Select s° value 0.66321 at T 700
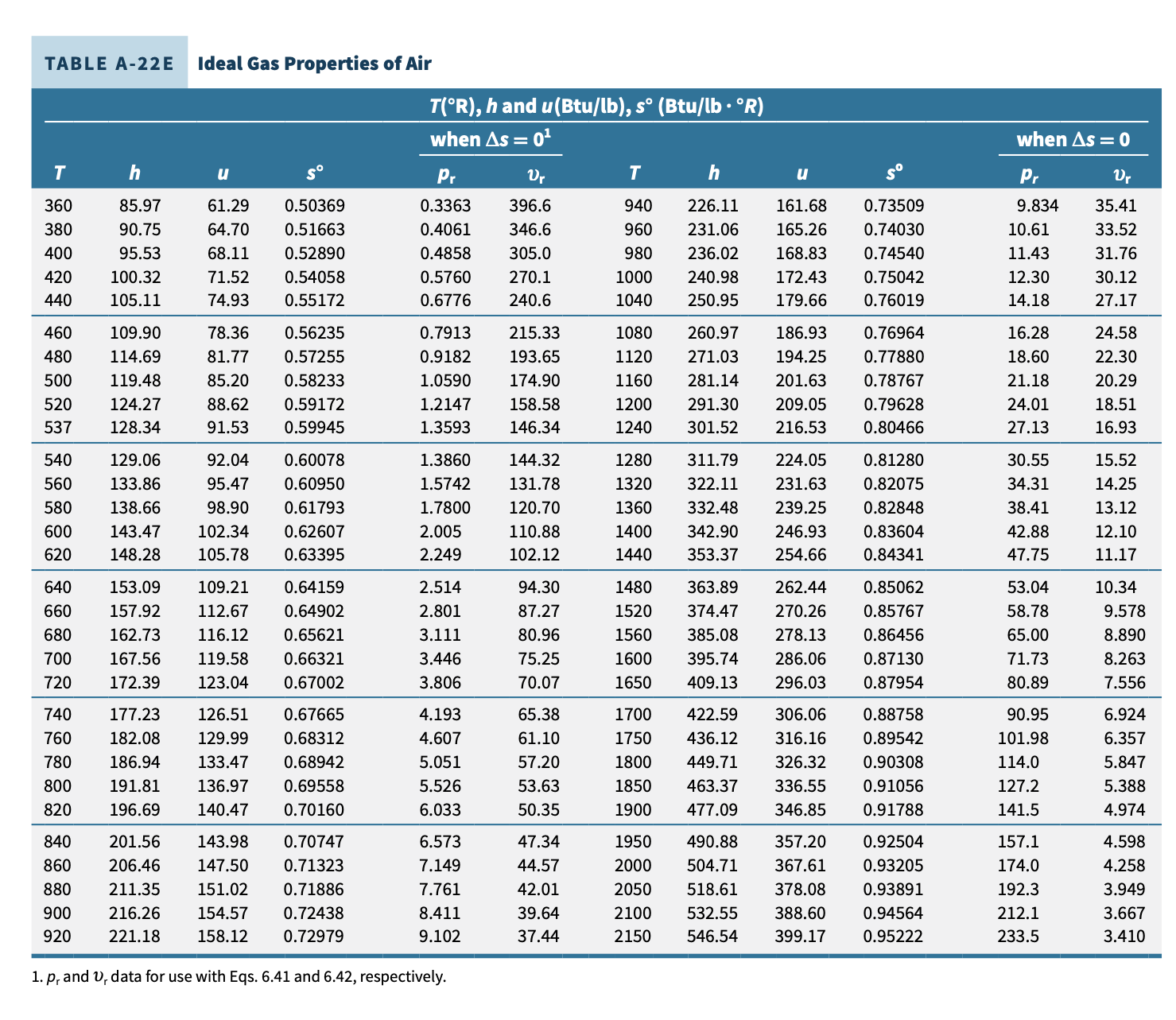Viewport: 1176px width, 1020px height. [315, 659]
